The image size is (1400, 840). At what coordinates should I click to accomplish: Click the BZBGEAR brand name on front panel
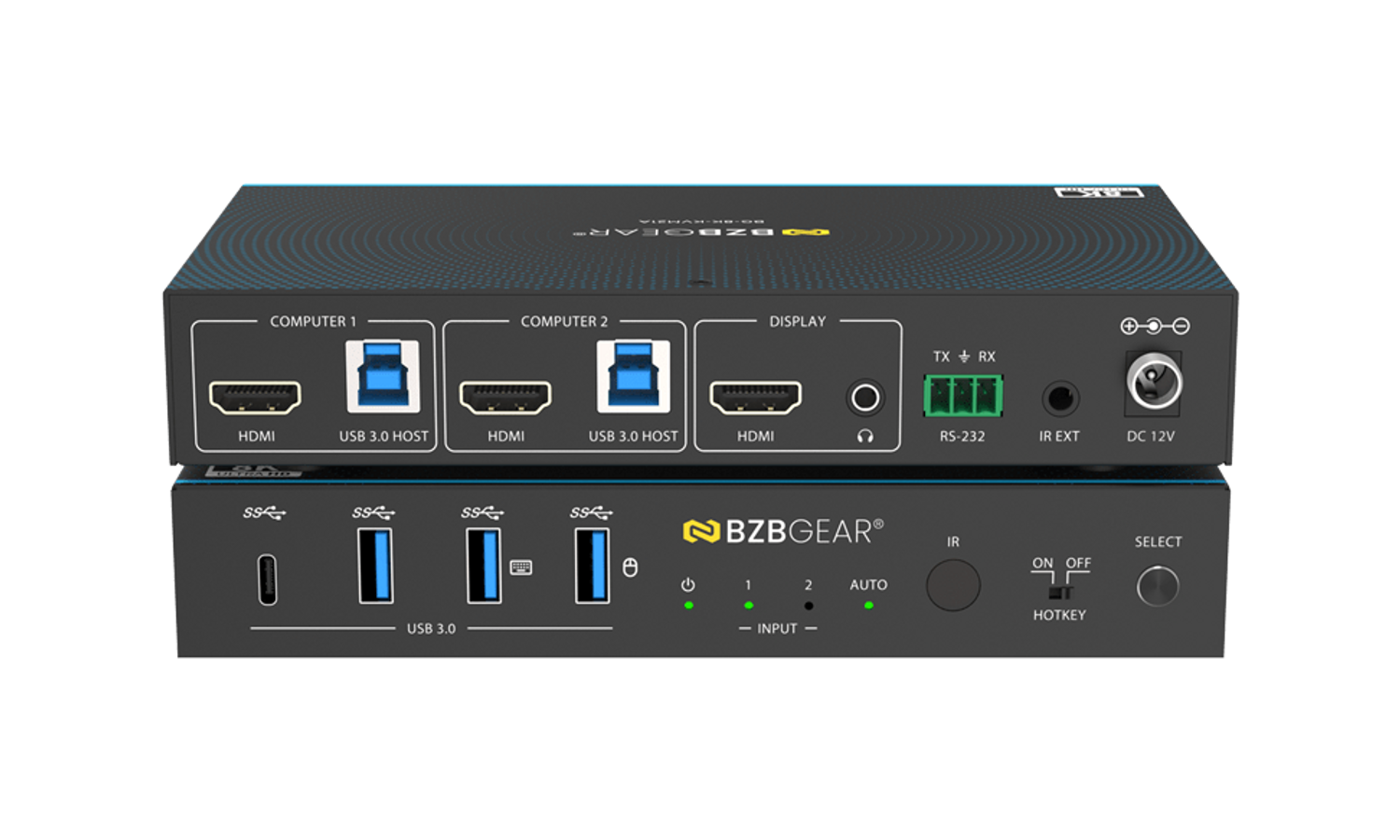(804, 531)
